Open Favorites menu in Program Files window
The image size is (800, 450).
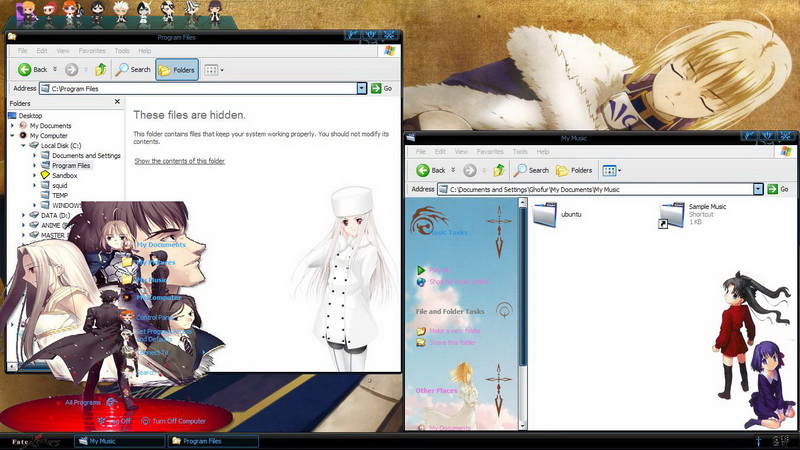[x=92, y=51]
